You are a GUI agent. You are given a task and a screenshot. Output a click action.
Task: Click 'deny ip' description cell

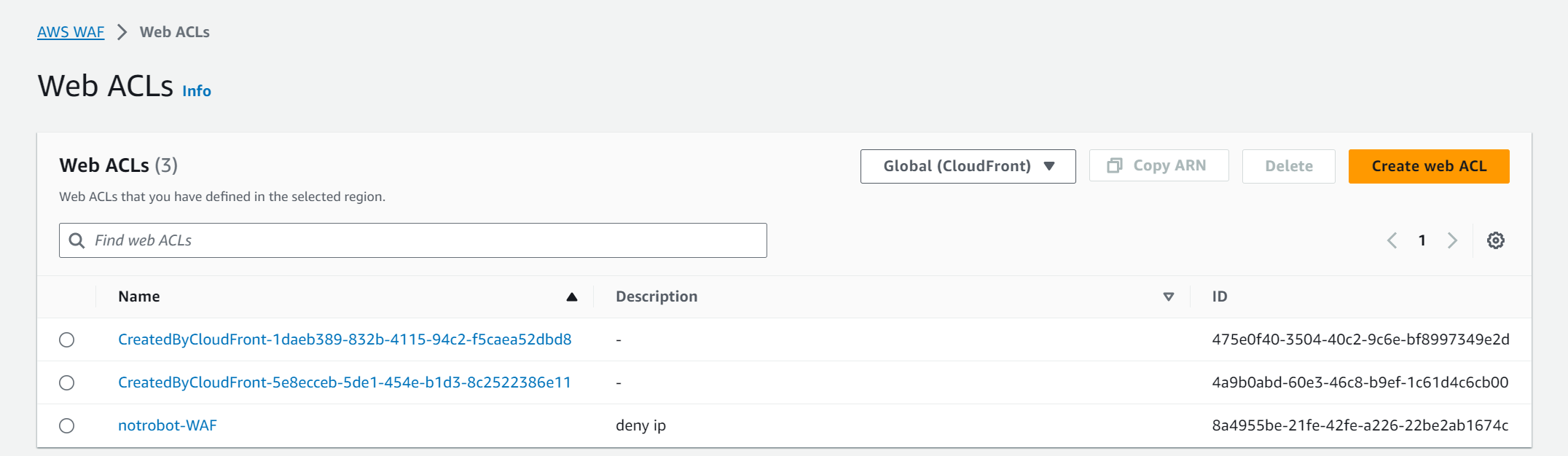pyautogui.click(x=640, y=425)
